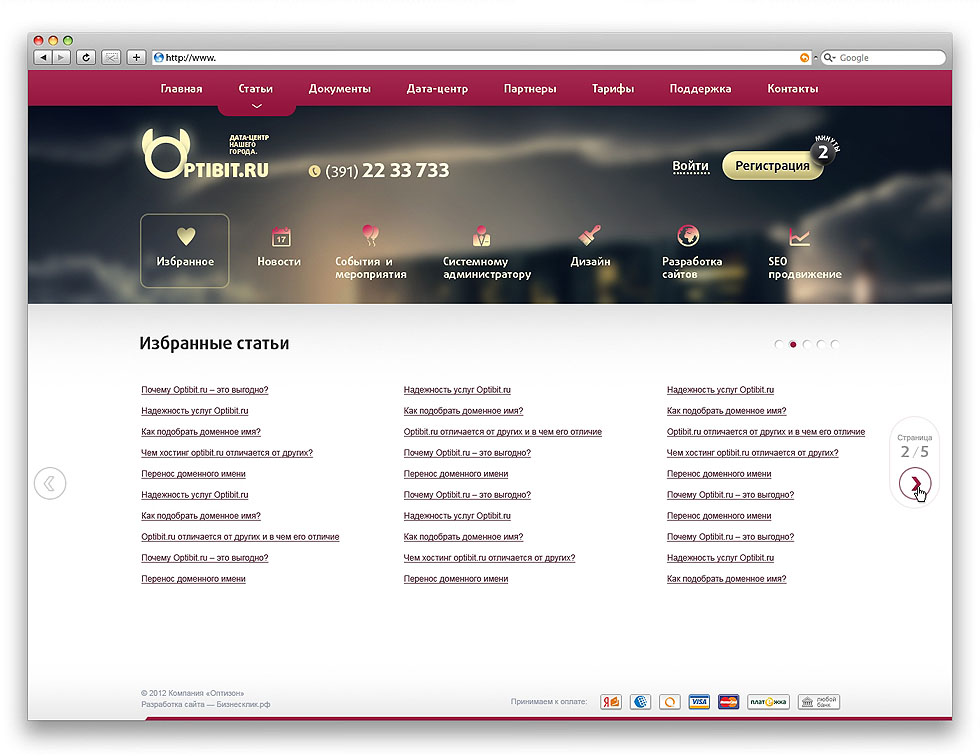Click the любой банк payment icon

click(819, 702)
